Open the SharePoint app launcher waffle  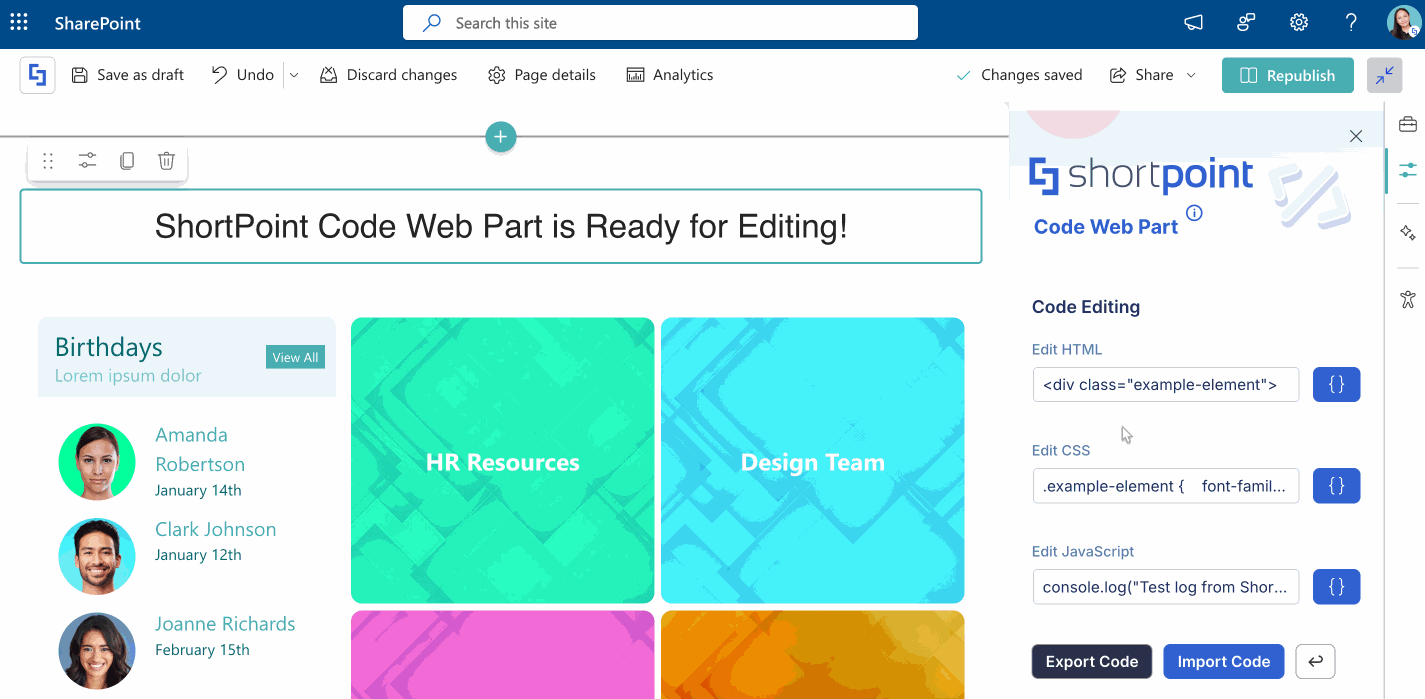[x=19, y=23]
